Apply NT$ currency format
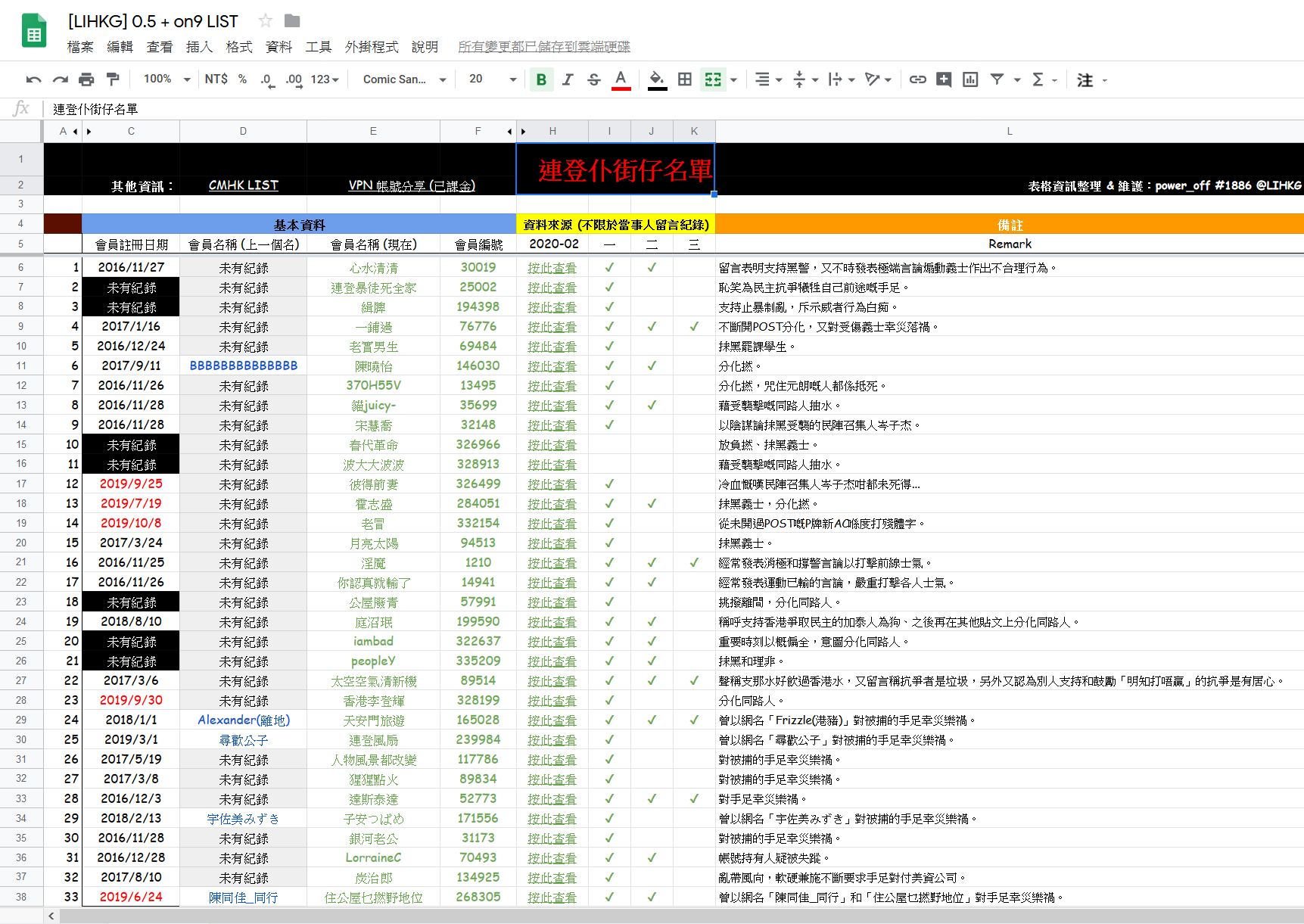This screenshot has width=1304, height=924. (216, 79)
